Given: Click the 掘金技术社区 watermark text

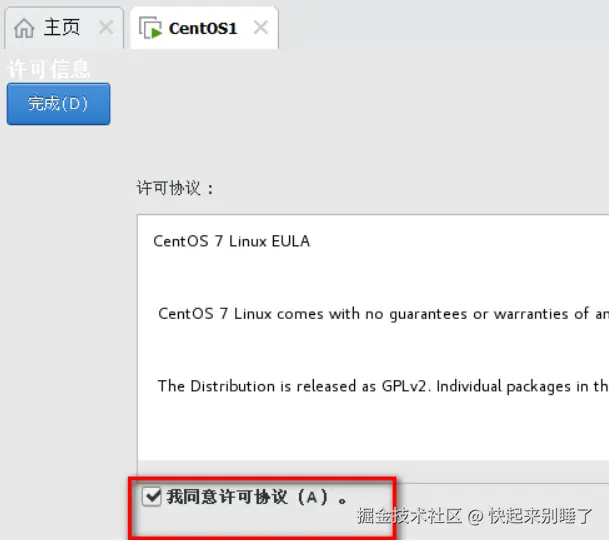Looking at the screenshot, I should [x=409, y=516].
